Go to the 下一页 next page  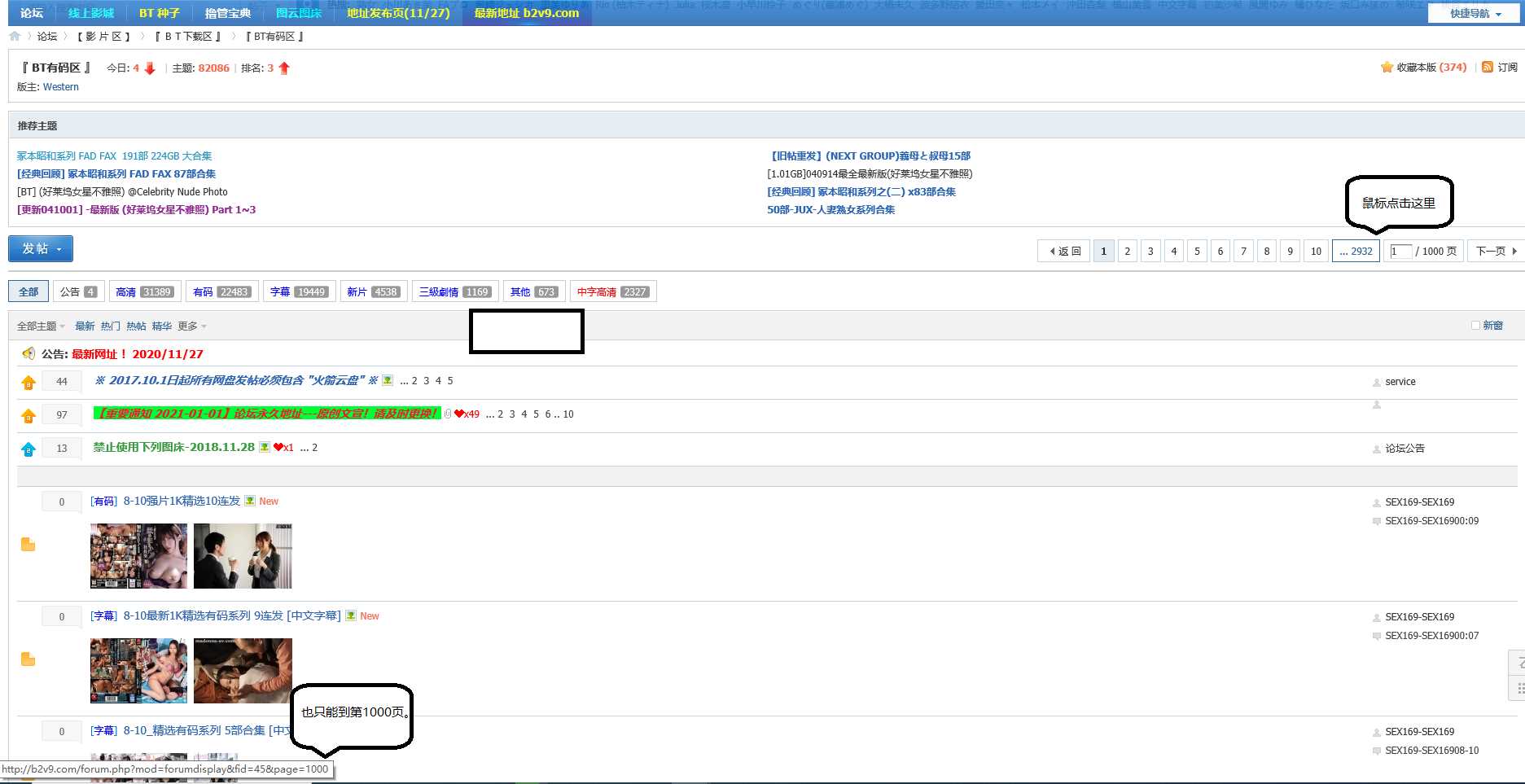click(1496, 252)
